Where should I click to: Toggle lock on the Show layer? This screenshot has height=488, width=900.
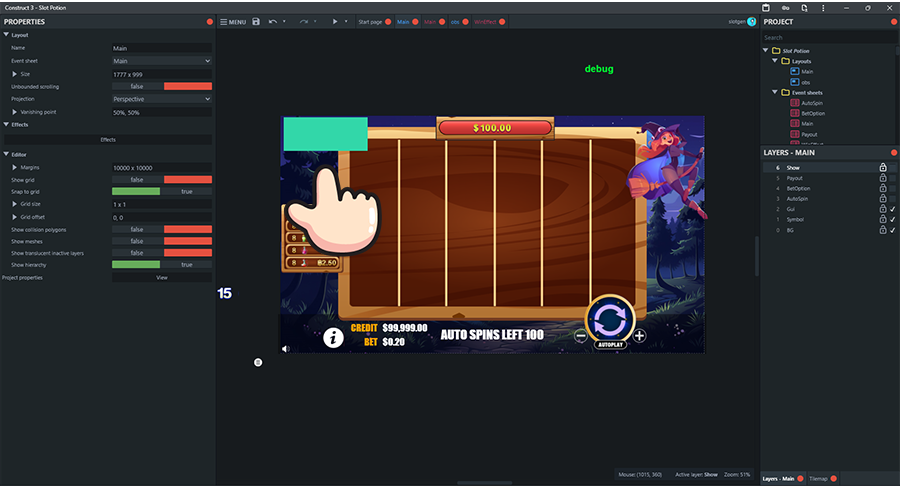883,167
